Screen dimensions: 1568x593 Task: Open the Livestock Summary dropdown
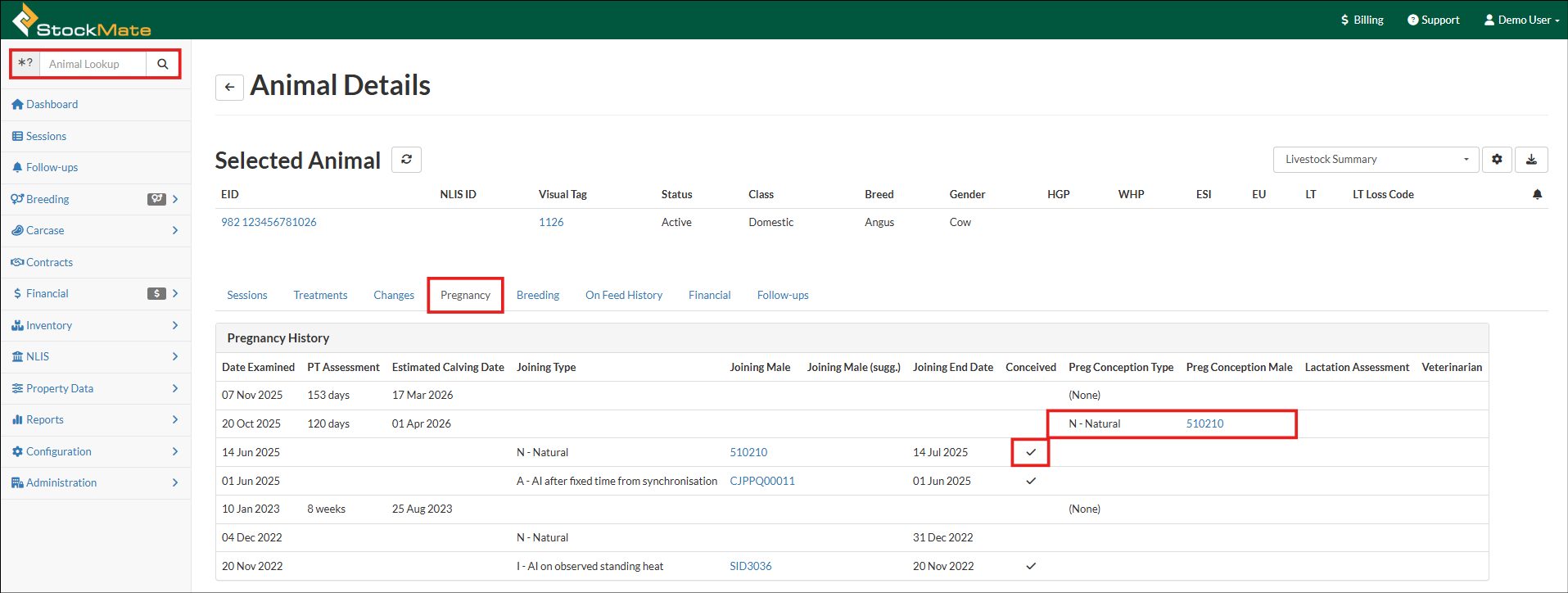click(x=1376, y=160)
